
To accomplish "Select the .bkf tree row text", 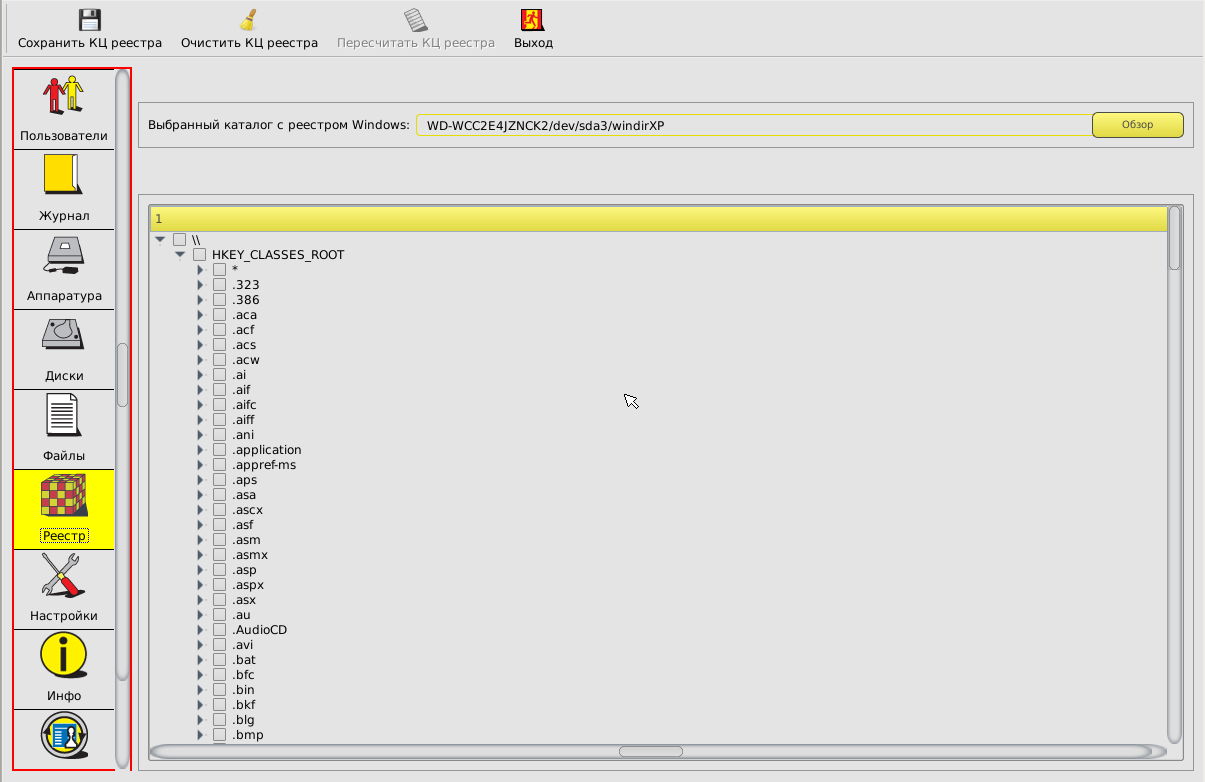I will (x=243, y=705).
